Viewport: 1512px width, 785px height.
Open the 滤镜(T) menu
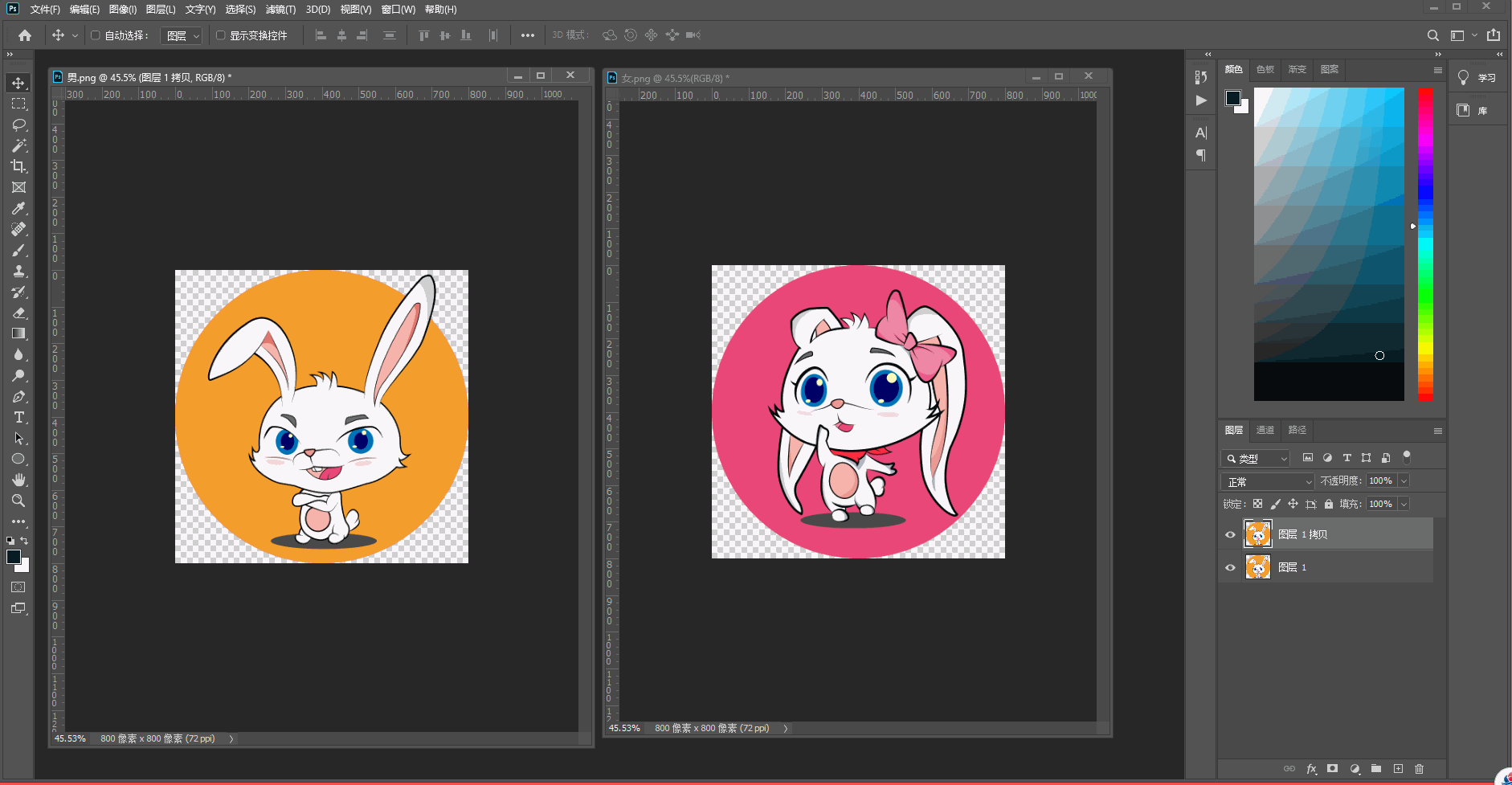click(280, 10)
